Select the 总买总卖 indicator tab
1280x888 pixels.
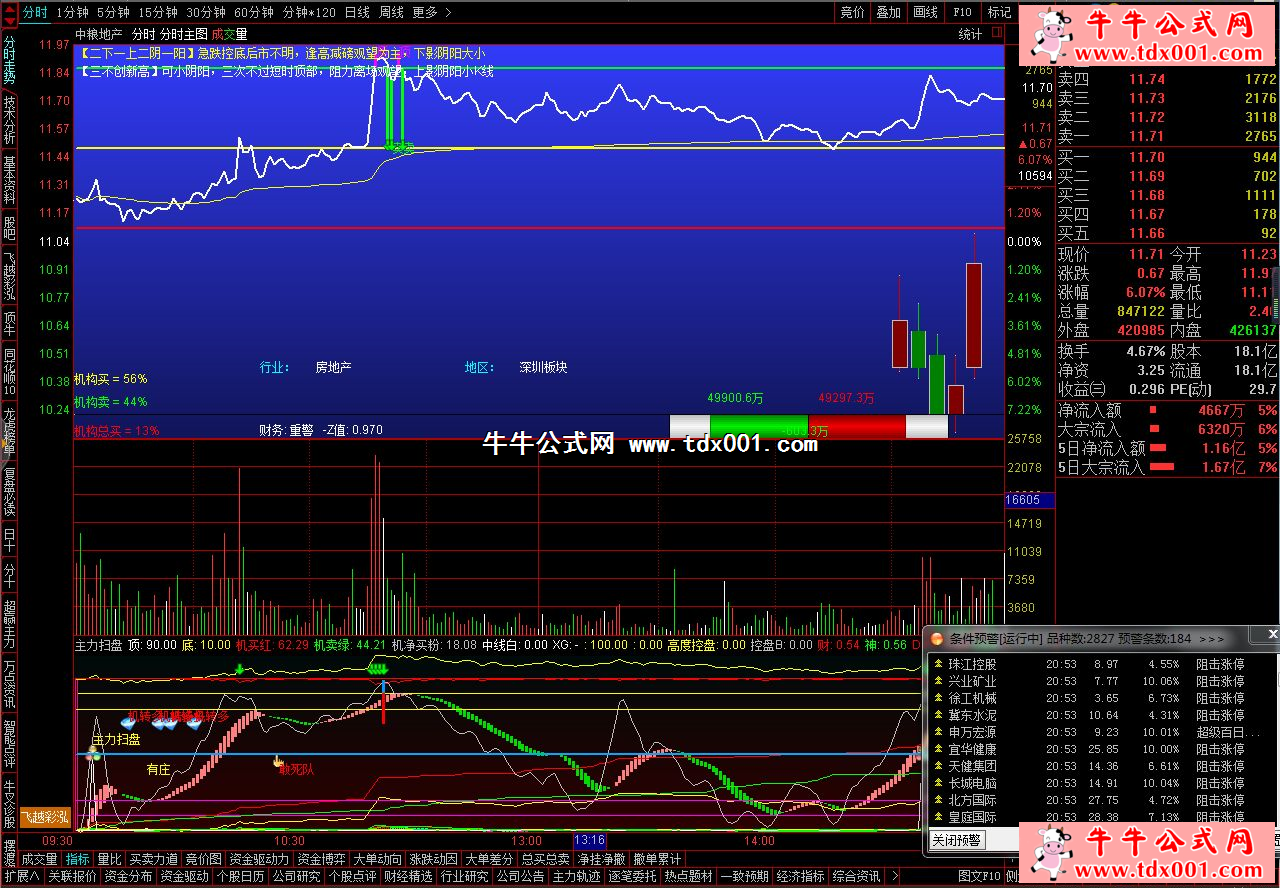(x=545, y=859)
